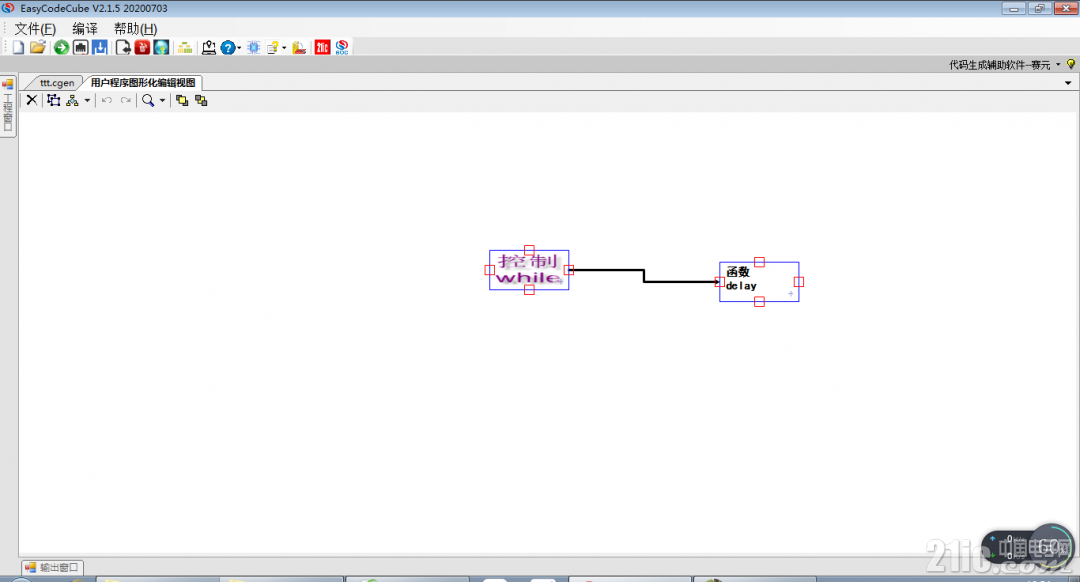Open the dropdown arrow beside the help icon
Viewport: 1080px width, 582px height.
tap(239, 48)
